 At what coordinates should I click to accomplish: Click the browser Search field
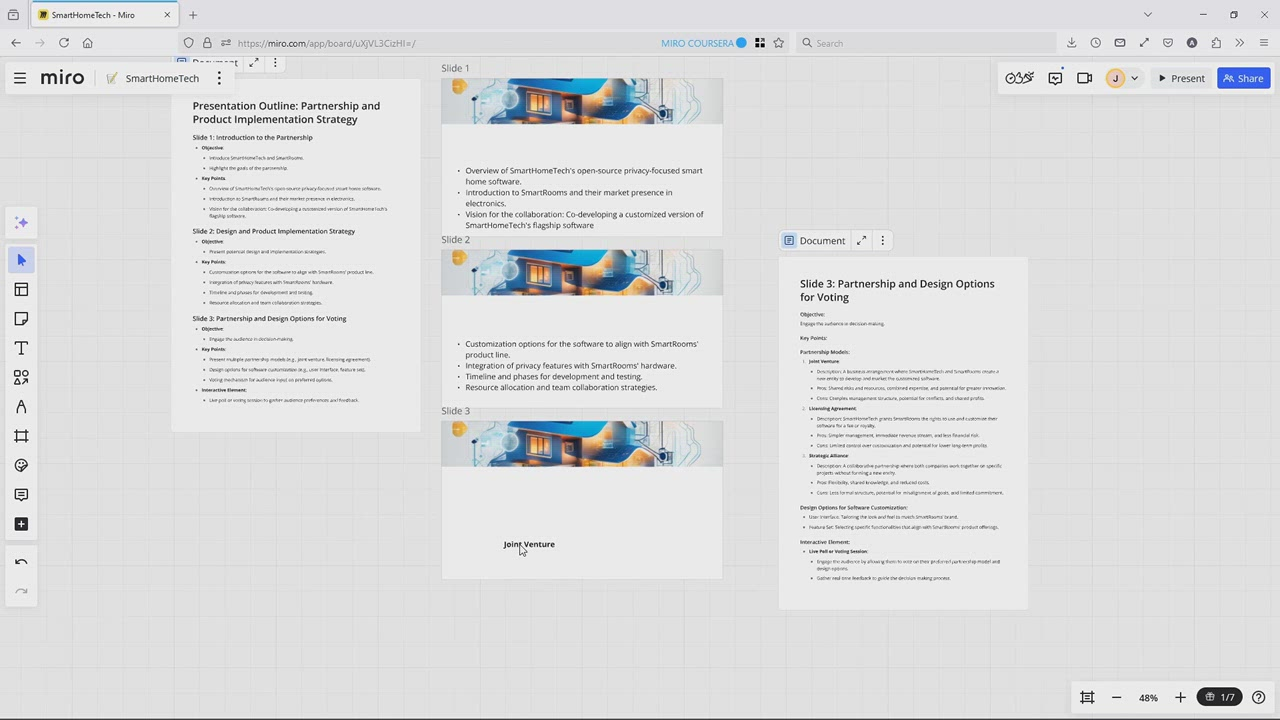point(925,43)
